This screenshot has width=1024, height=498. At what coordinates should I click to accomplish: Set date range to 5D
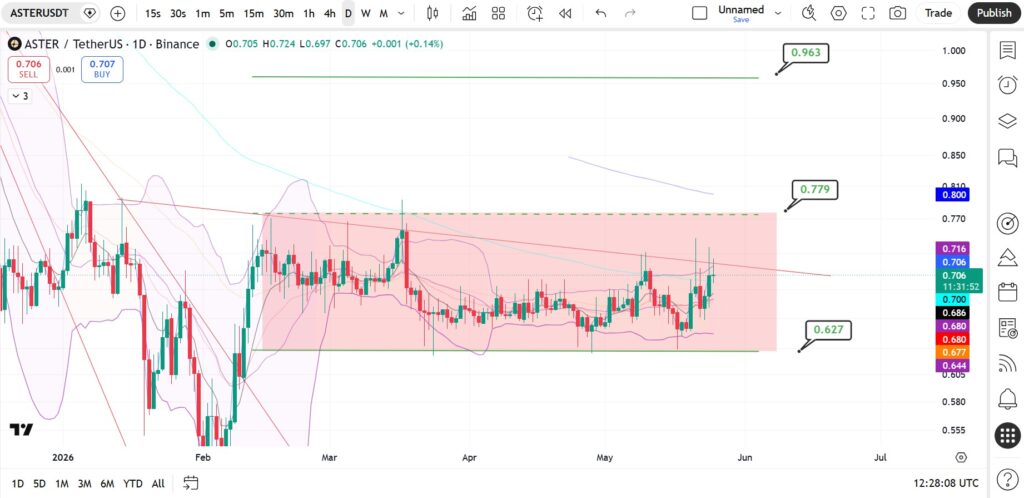[40, 484]
